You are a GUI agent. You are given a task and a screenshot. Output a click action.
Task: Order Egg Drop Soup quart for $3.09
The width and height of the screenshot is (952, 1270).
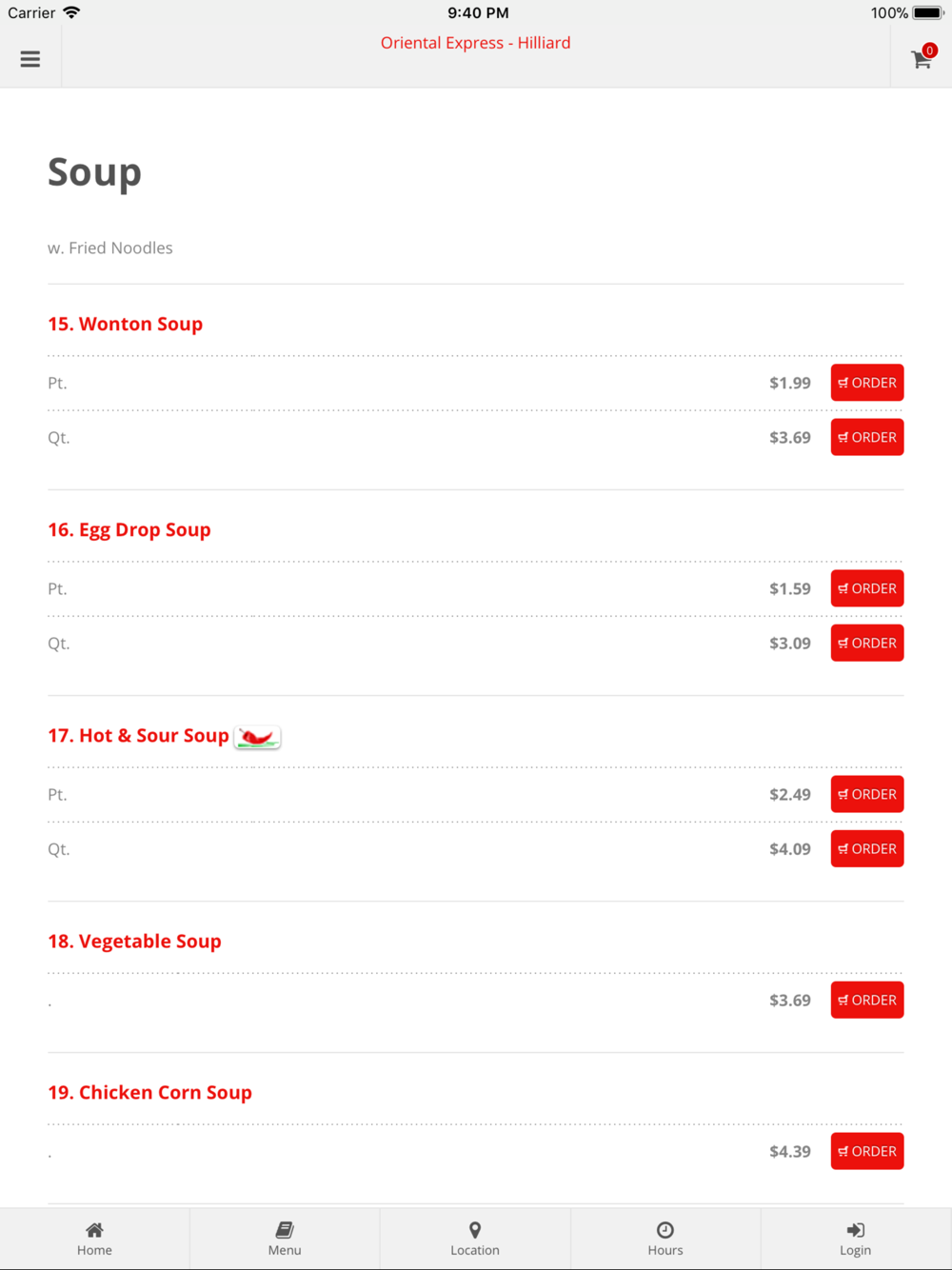click(867, 643)
